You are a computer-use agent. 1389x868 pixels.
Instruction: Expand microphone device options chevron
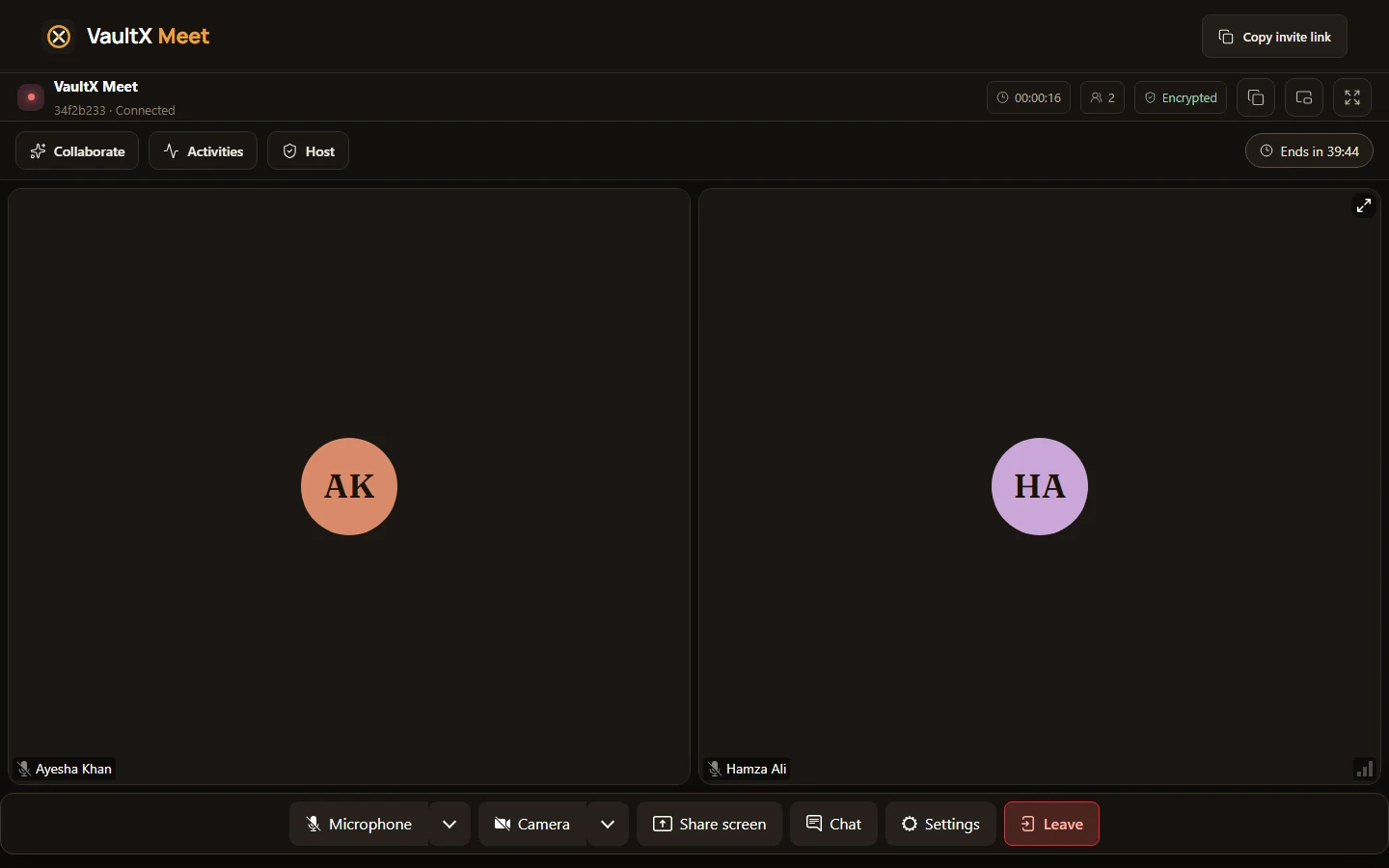[x=449, y=824]
